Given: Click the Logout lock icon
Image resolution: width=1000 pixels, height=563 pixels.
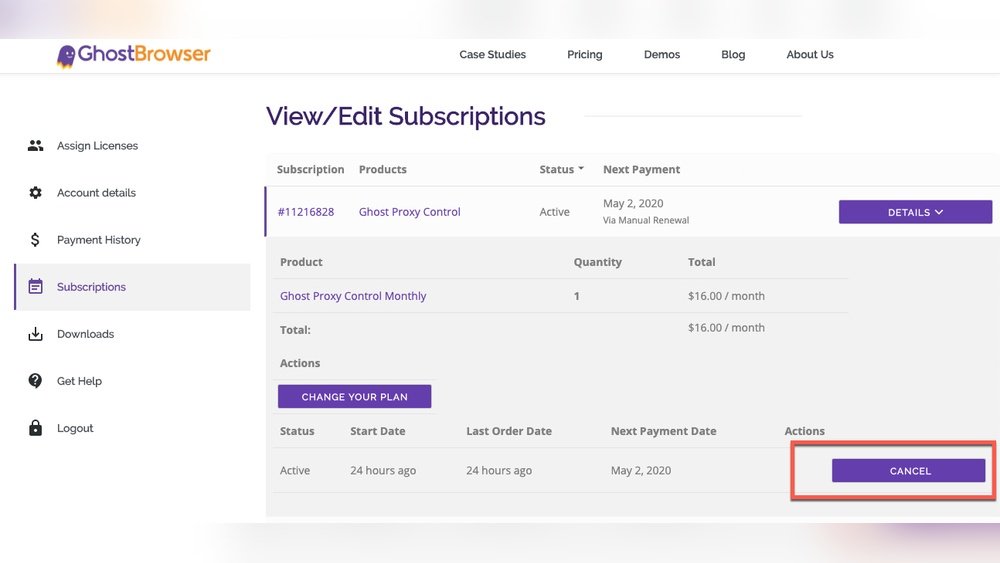Looking at the screenshot, I should pyautogui.click(x=36, y=428).
